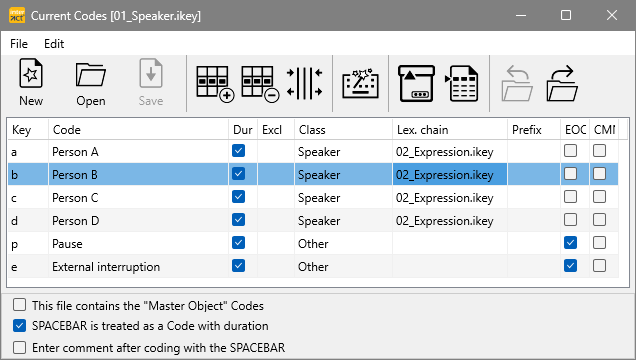Auto-fit column widths with arrows icon
The width and height of the screenshot is (636, 360).
(304, 84)
